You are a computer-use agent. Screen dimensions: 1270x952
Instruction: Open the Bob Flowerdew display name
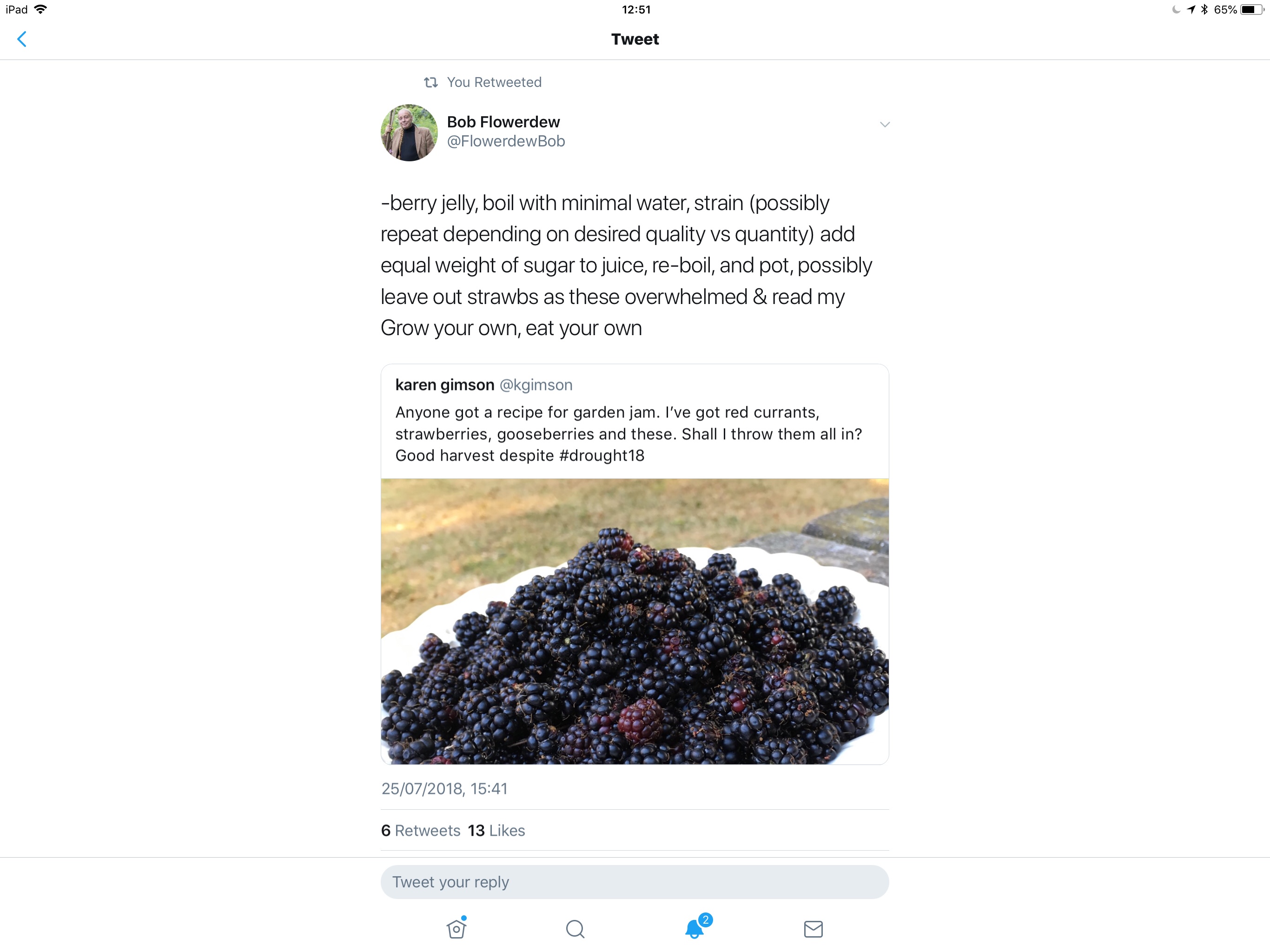[503, 122]
